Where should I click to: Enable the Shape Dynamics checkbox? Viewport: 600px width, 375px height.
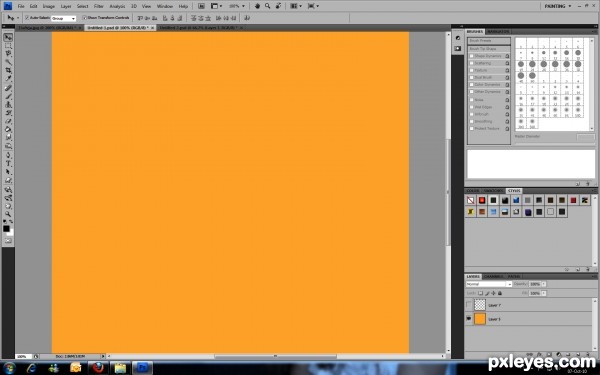coord(472,56)
